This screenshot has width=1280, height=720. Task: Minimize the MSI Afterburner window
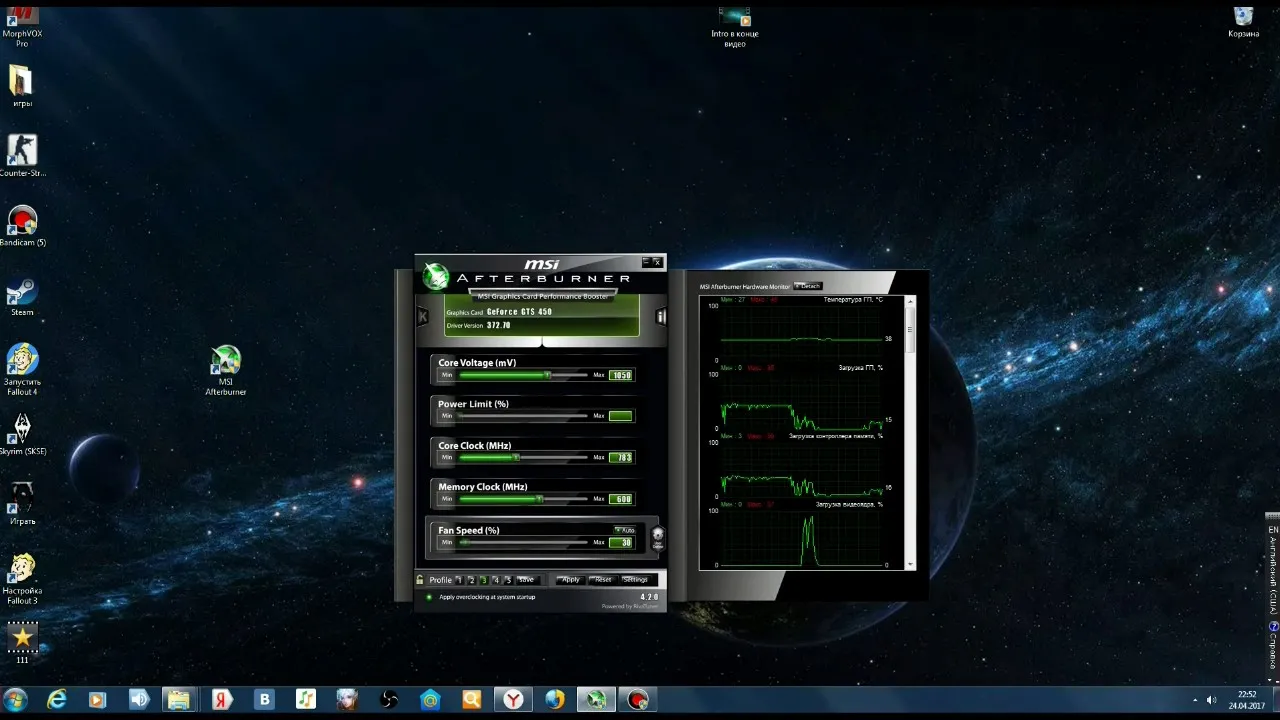647,263
